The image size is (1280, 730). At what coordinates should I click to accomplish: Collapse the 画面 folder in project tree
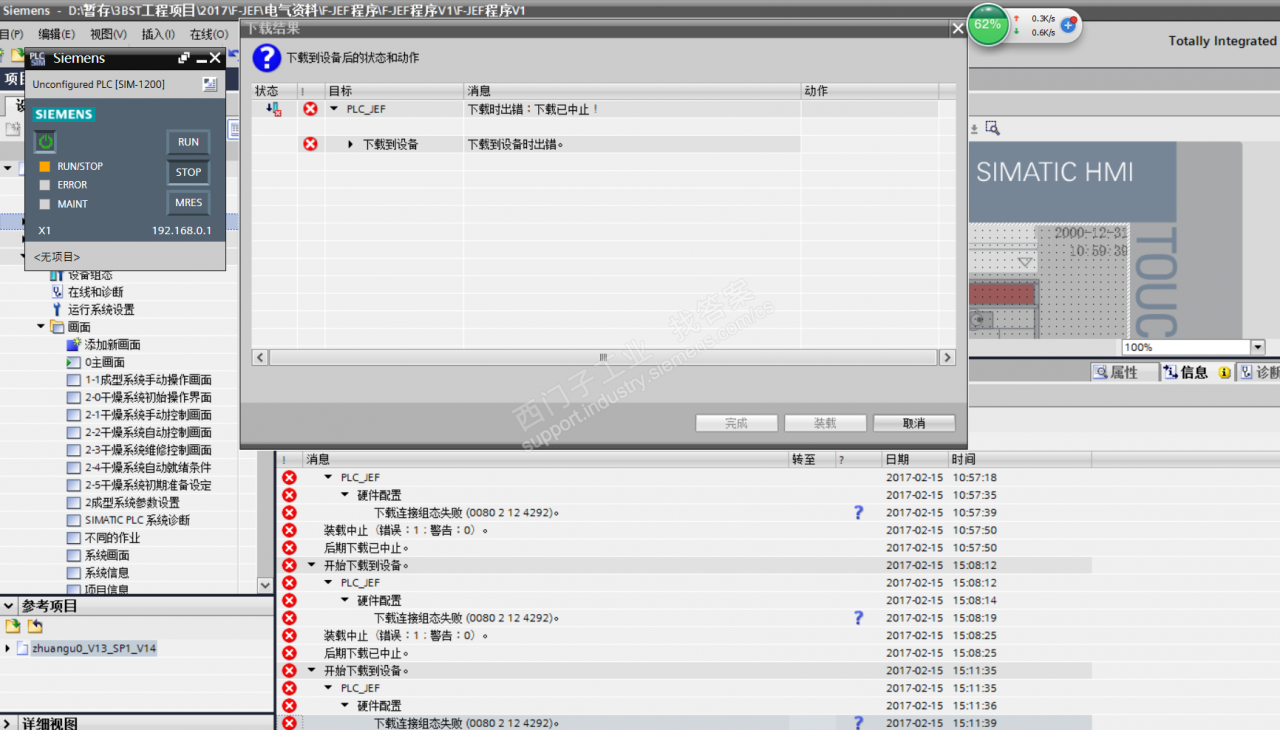point(41,327)
